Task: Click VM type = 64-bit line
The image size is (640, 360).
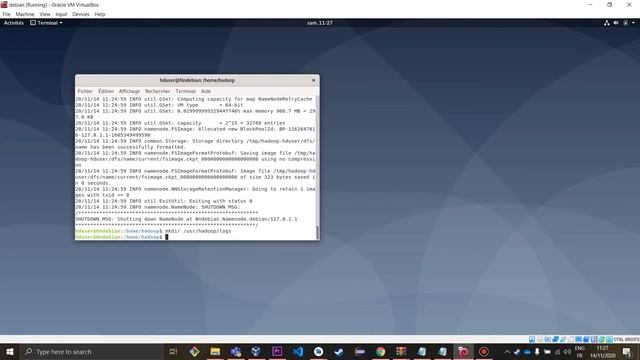Action: click(x=159, y=105)
